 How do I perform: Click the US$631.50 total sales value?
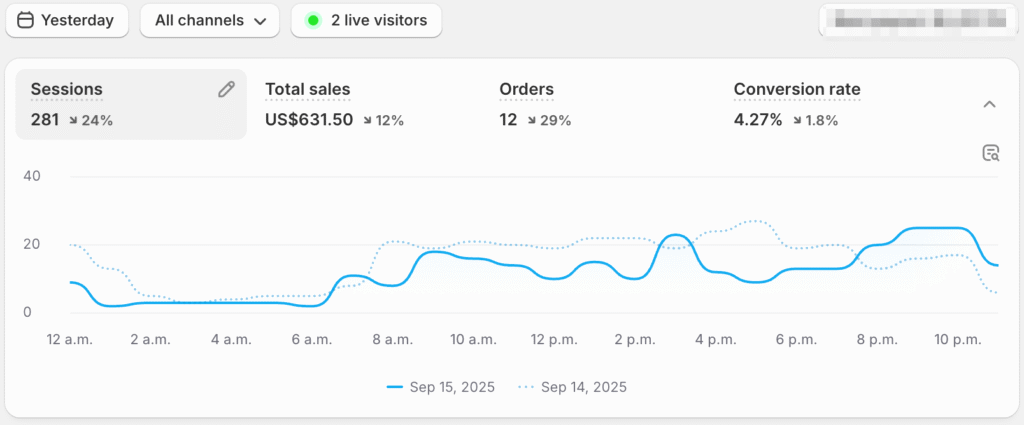(309, 120)
